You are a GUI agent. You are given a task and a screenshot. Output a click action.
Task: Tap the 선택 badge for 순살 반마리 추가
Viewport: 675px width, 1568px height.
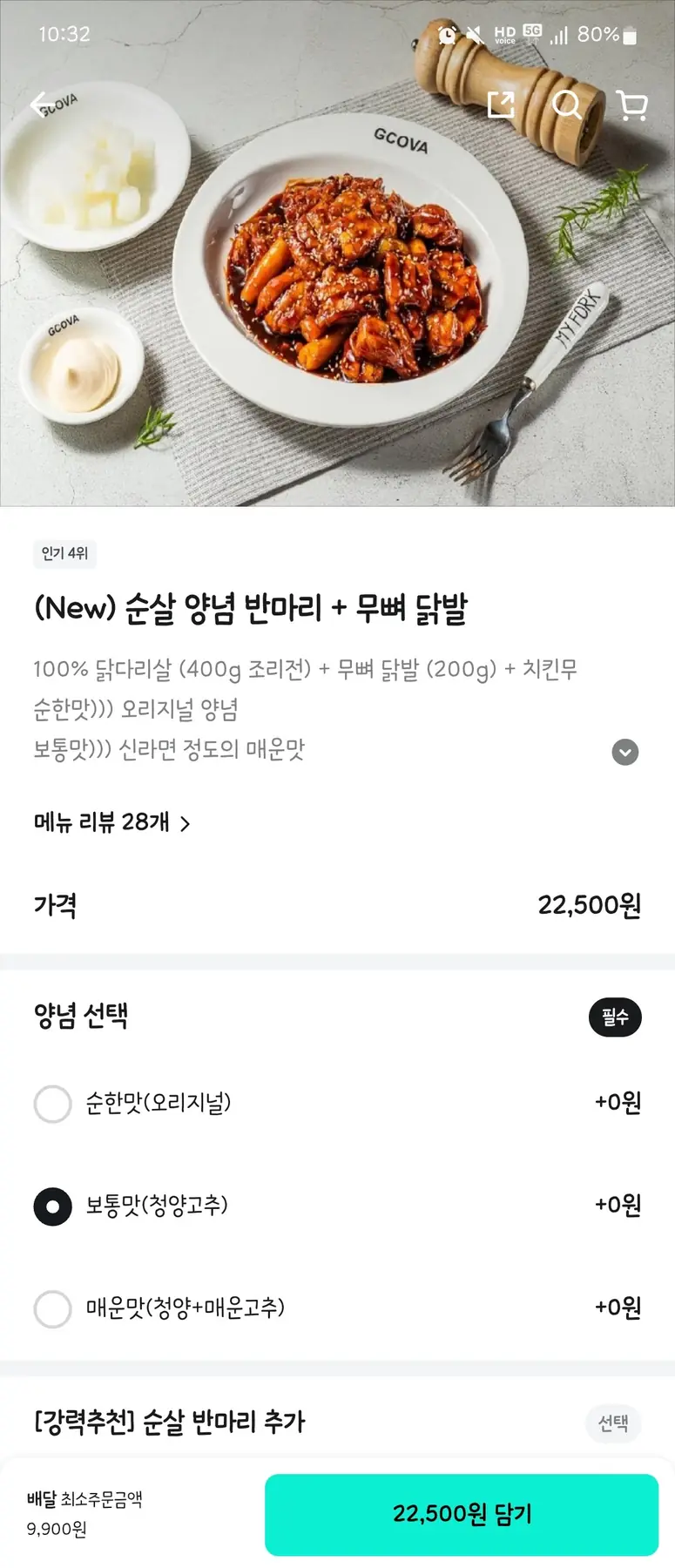[613, 1423]
